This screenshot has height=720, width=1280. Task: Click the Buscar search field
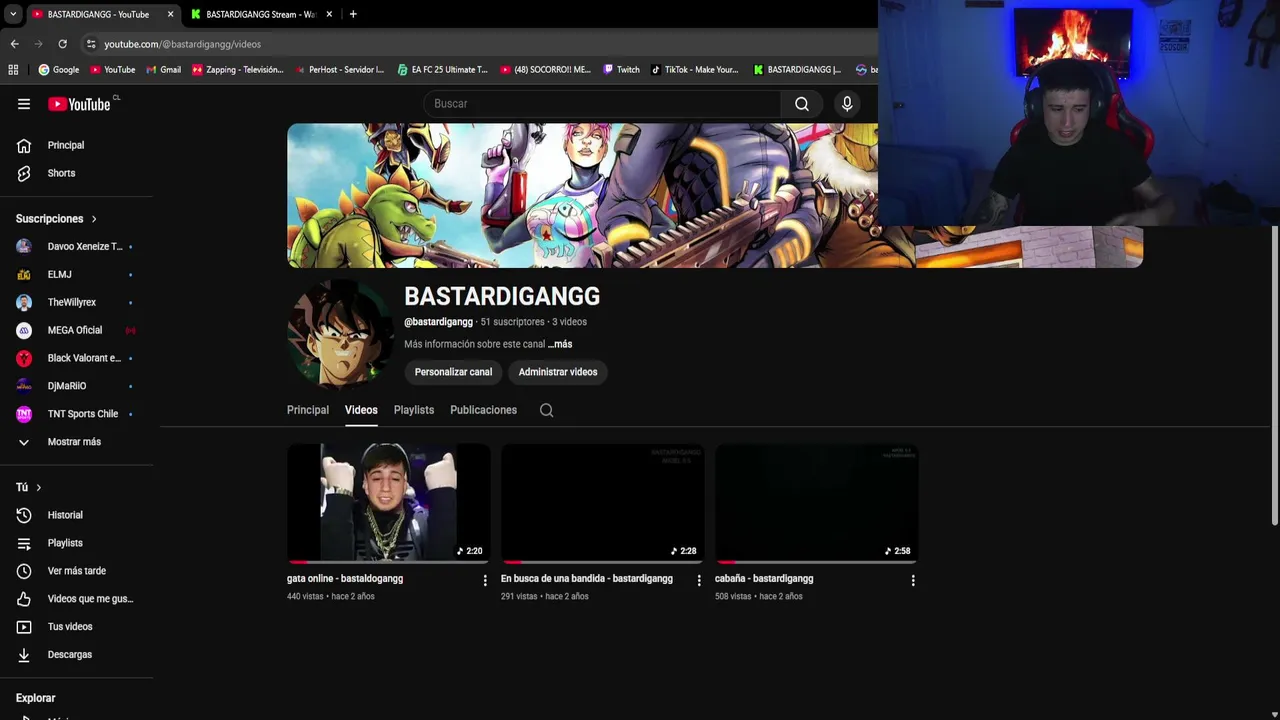602,104
